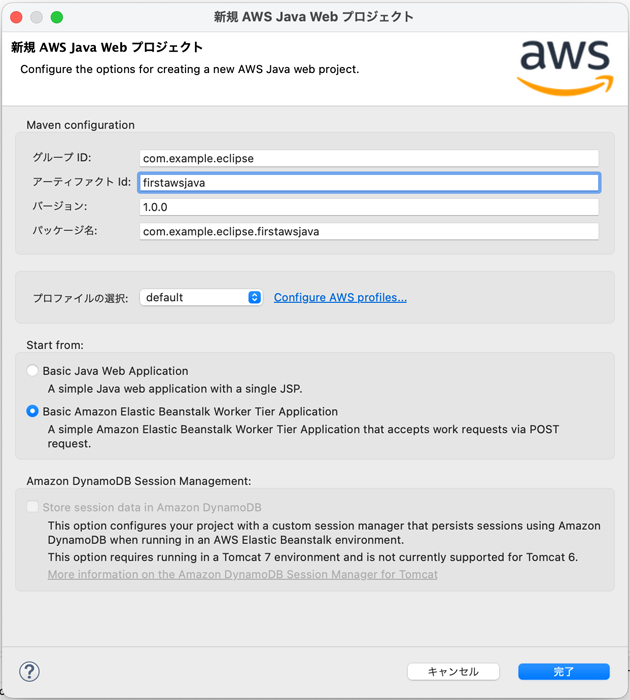Click the キャンセル cancel button
Screen dimensions: 630x700
453,671
